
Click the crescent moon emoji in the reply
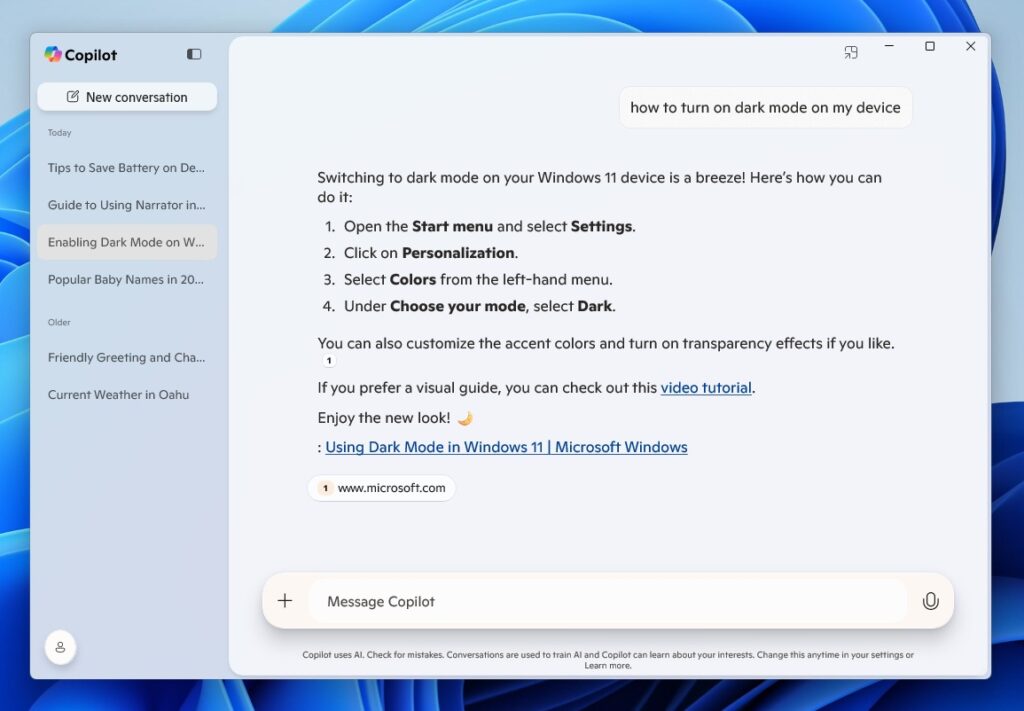(x=464, y=417)
